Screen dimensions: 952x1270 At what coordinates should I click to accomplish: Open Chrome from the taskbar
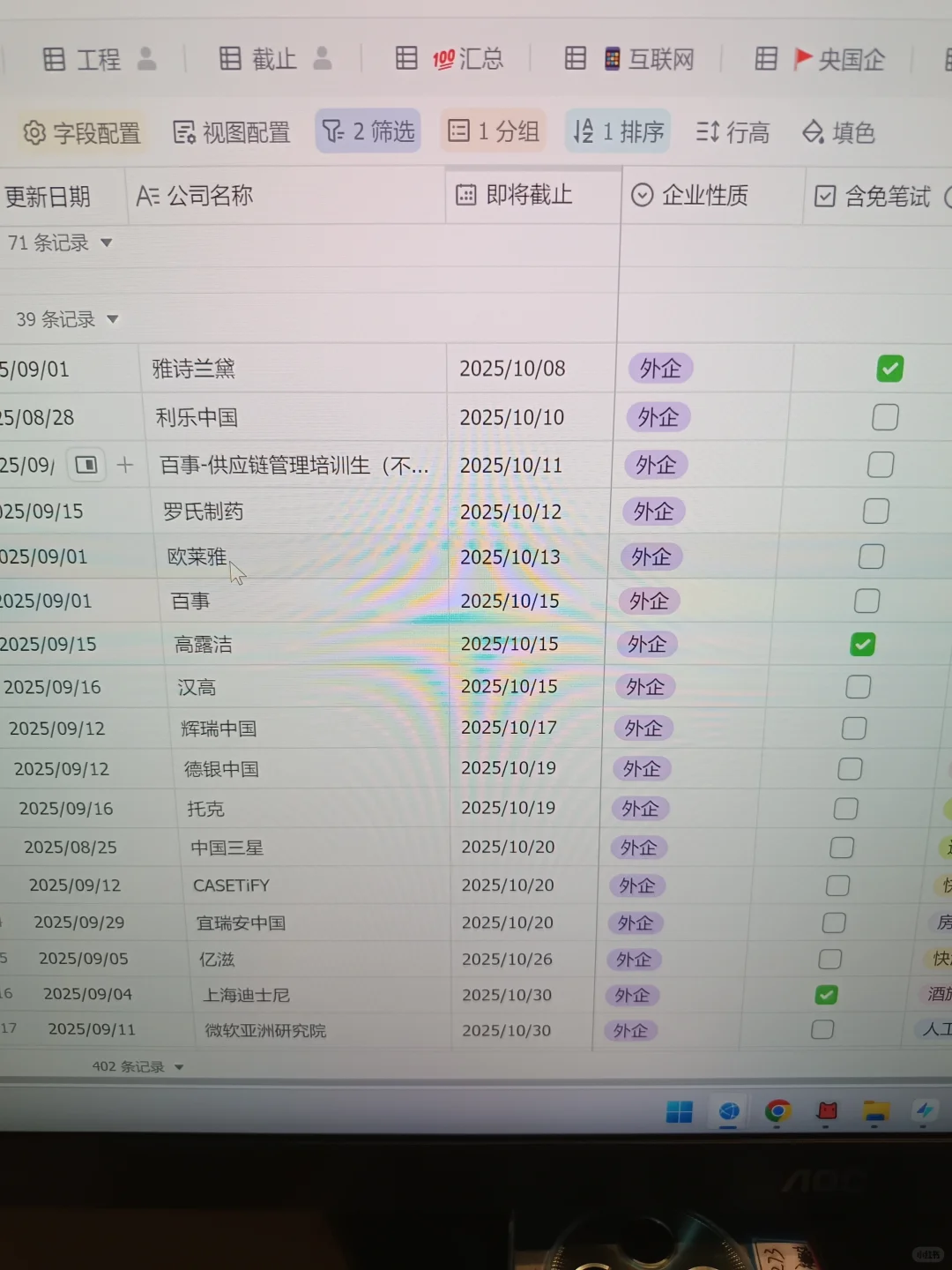[x=777, y=1111]
